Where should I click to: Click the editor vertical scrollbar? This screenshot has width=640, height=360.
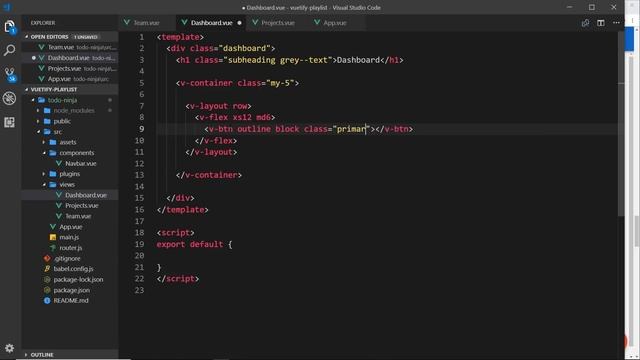[621, 124]
